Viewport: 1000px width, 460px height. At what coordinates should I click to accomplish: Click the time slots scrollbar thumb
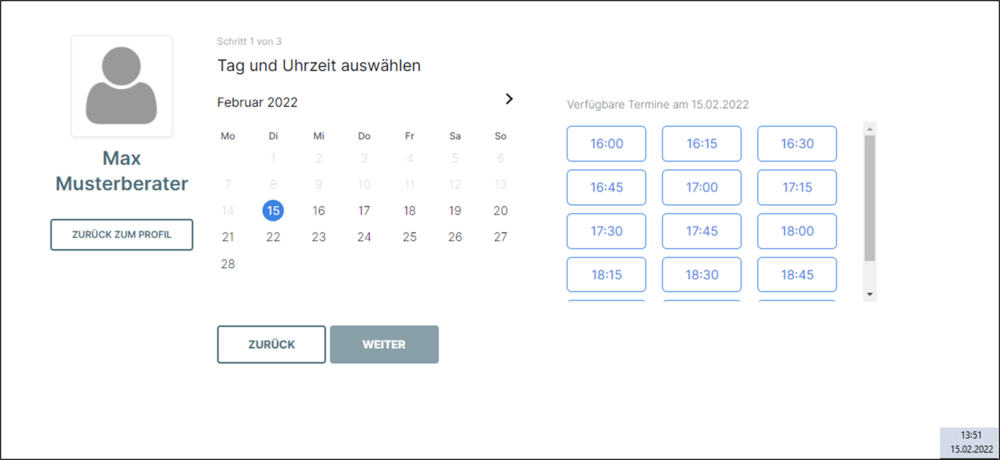click(870, 198)
